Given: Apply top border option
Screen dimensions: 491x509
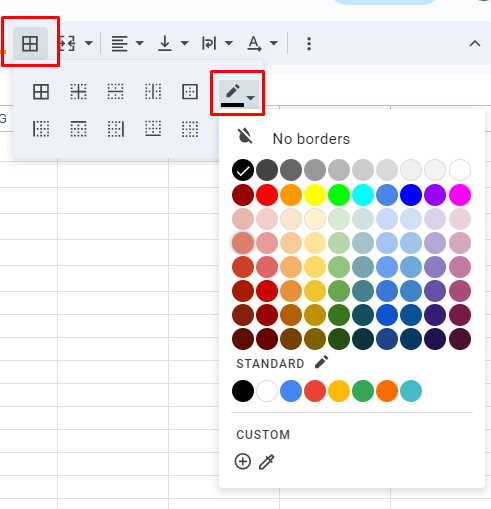Looking at the screenshot, I should (79, 129).
